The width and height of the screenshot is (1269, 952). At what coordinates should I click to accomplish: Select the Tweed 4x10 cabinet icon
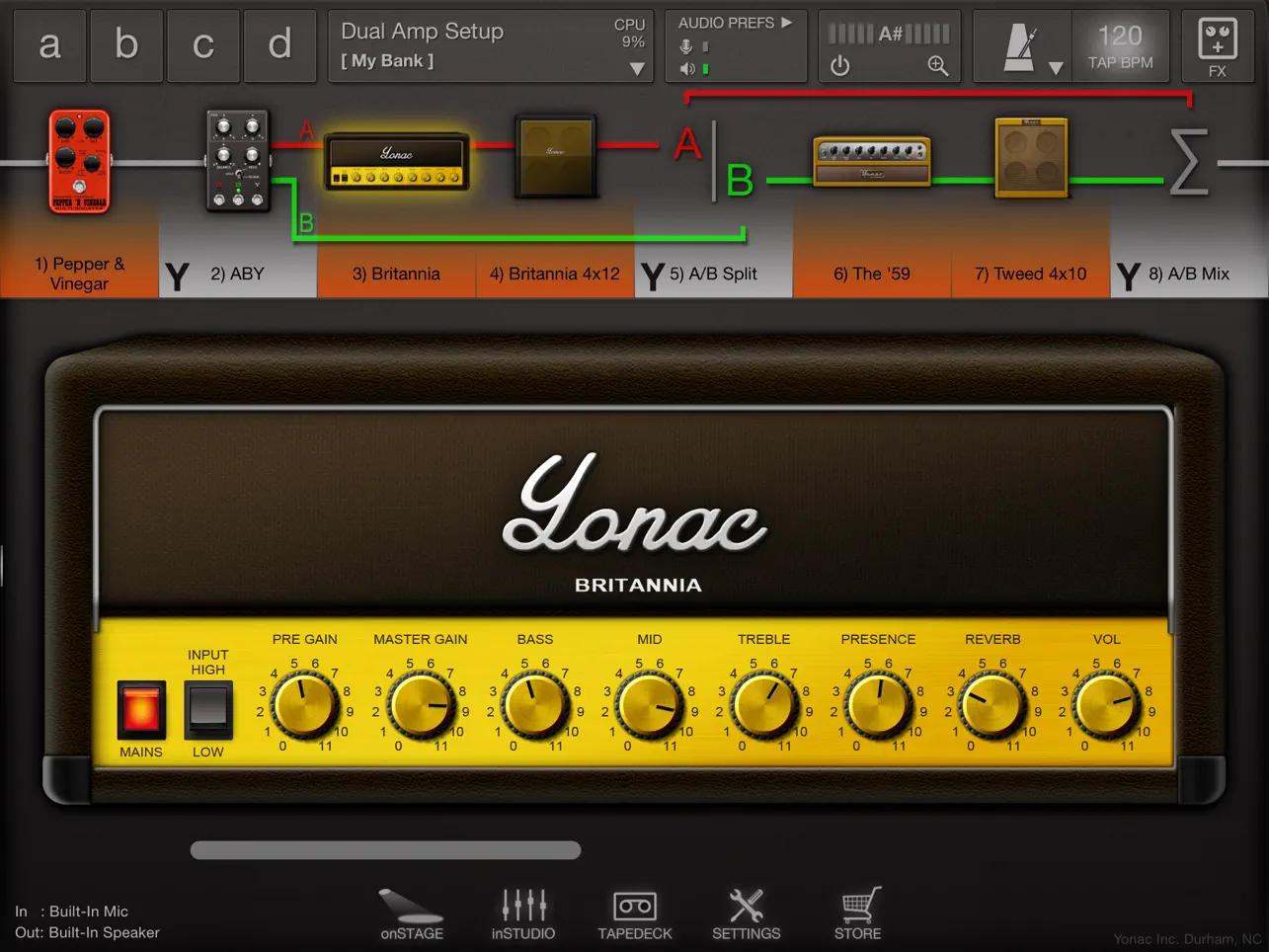click(x=1031, y=157)
